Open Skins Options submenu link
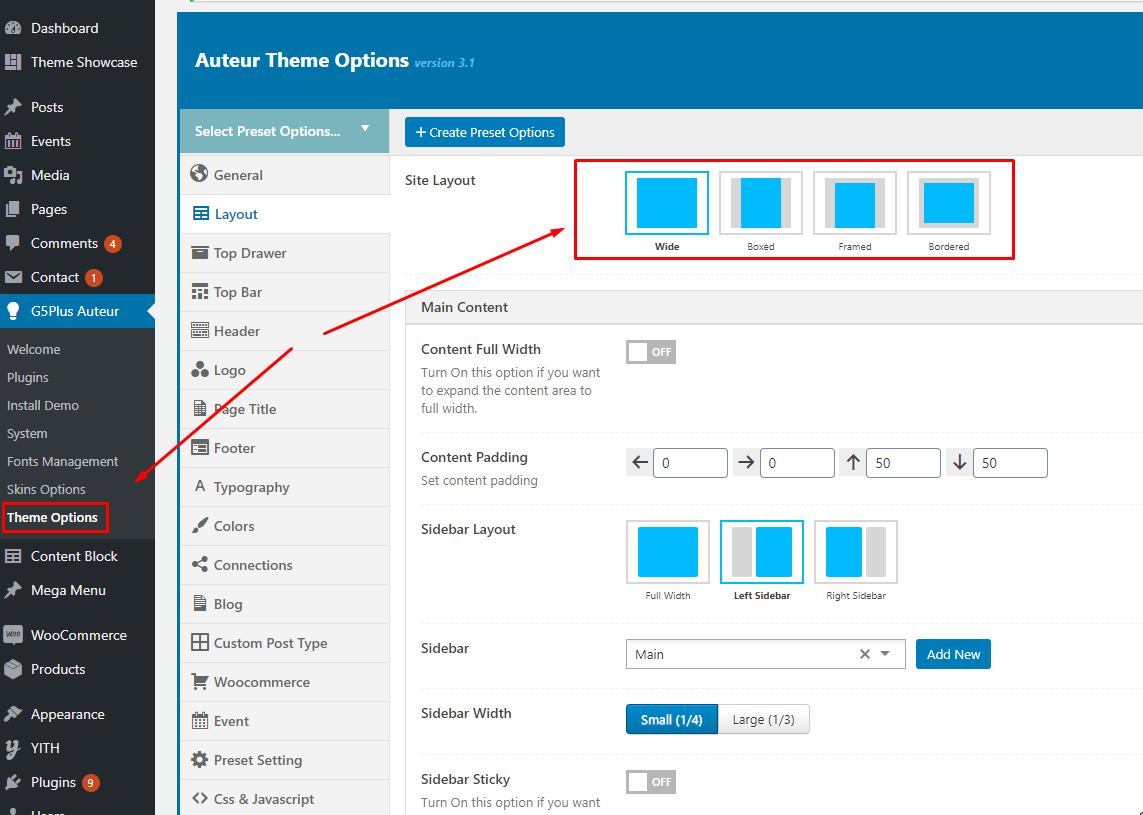1143x815 pixels. click(x=47, y=489)
